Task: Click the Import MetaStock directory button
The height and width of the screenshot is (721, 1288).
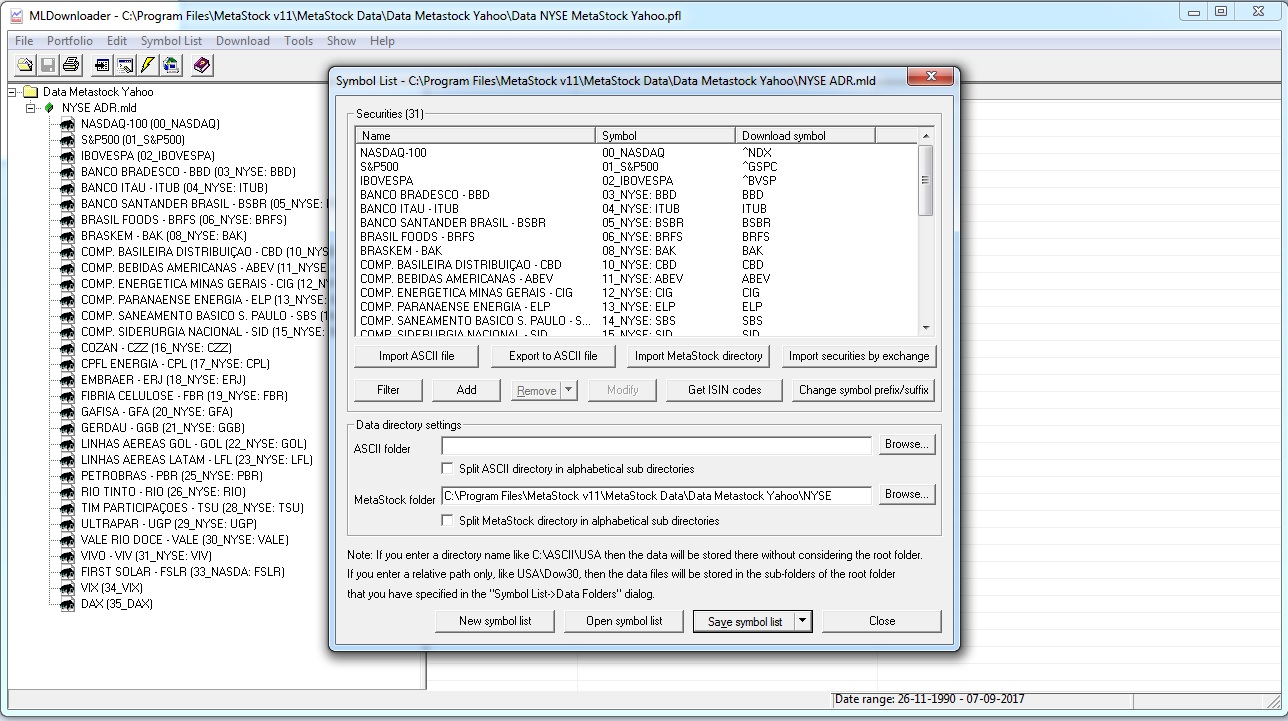Action: (x=698, y=356)
